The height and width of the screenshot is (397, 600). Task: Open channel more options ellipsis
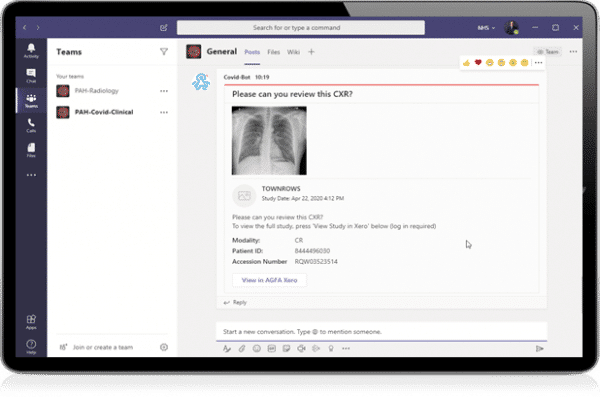pos(573,51)
